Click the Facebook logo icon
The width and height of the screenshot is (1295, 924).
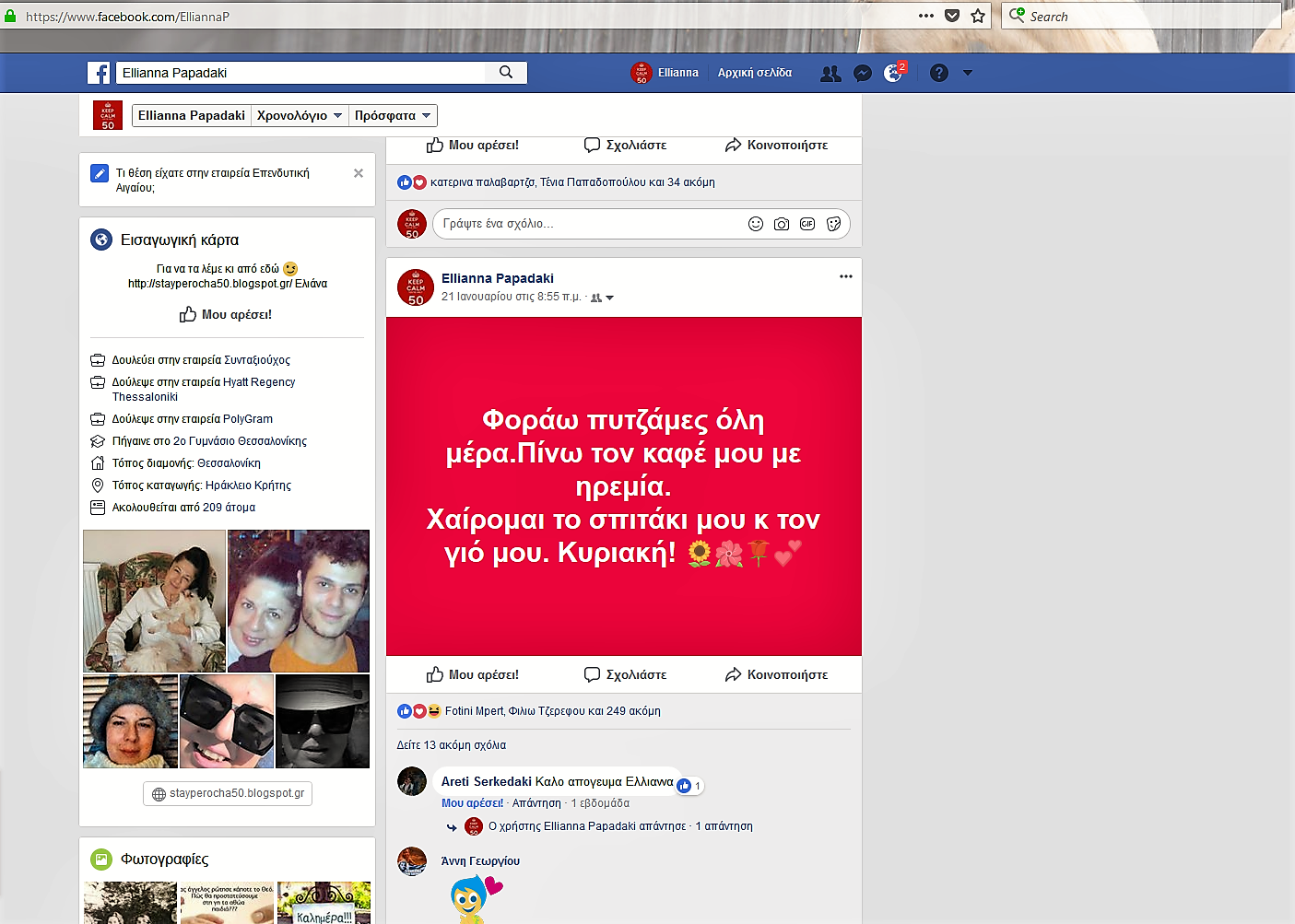(99, 73)
